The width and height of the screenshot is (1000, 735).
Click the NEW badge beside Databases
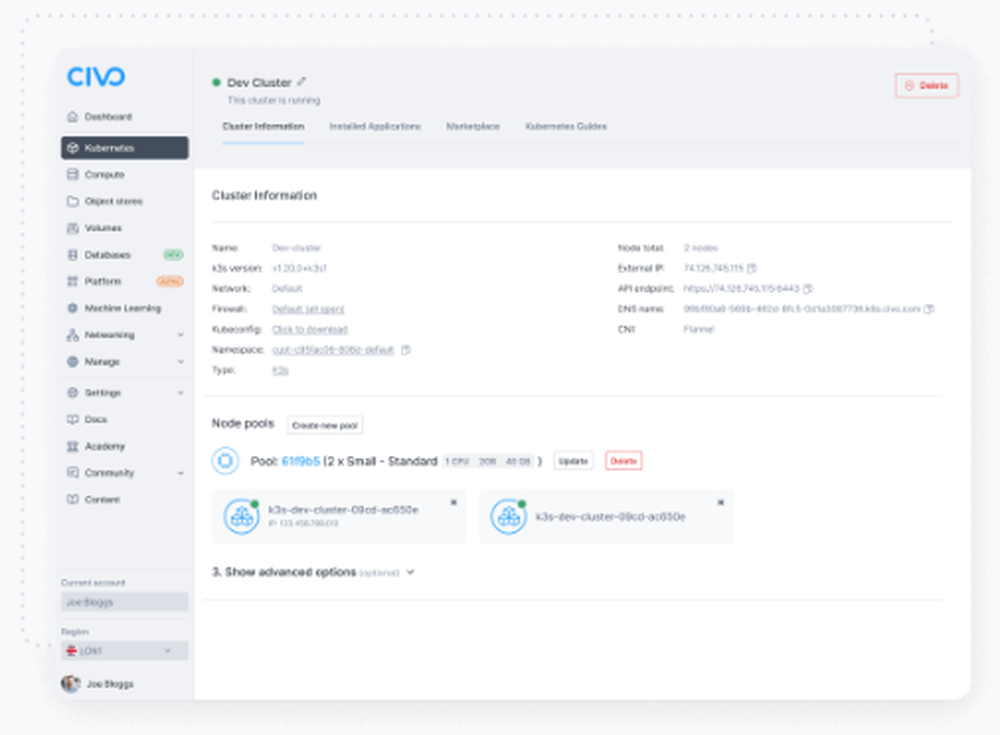pyautogui.click(x=173, y=255)
